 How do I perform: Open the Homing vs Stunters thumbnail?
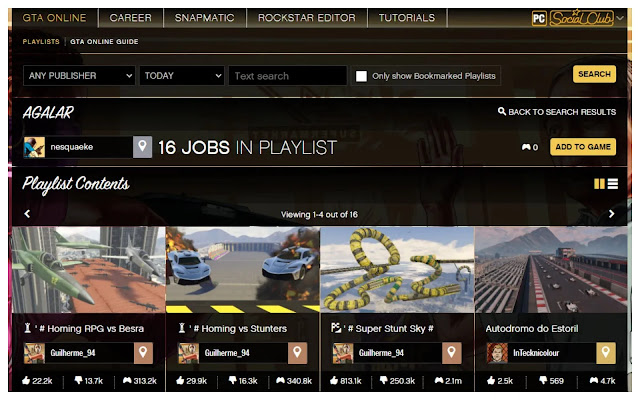243,270
